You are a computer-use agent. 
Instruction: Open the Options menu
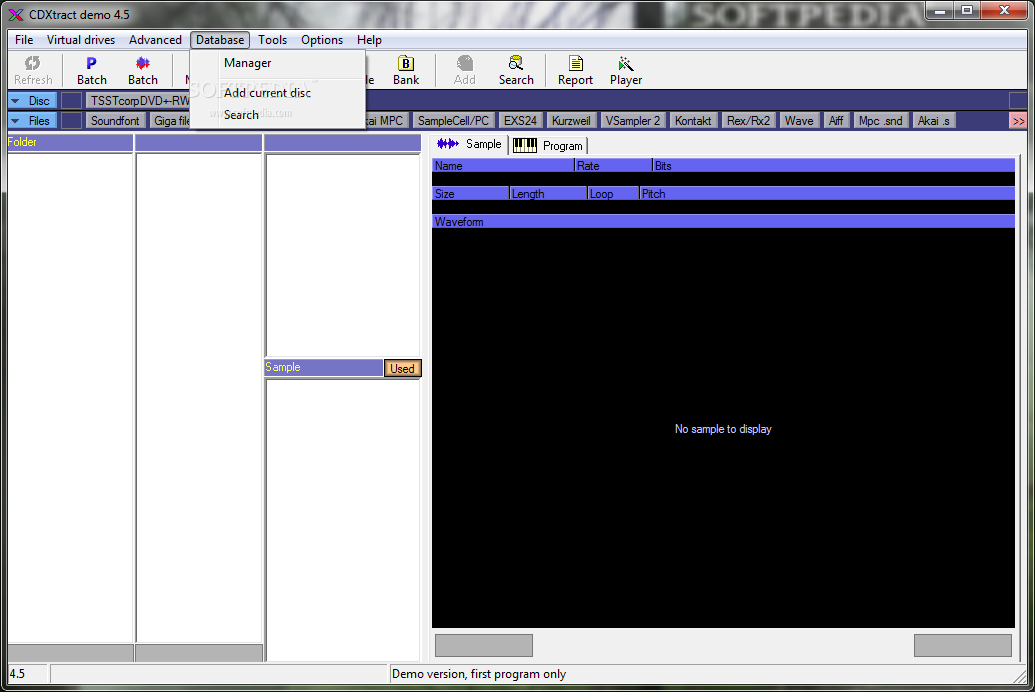point(322,40)
